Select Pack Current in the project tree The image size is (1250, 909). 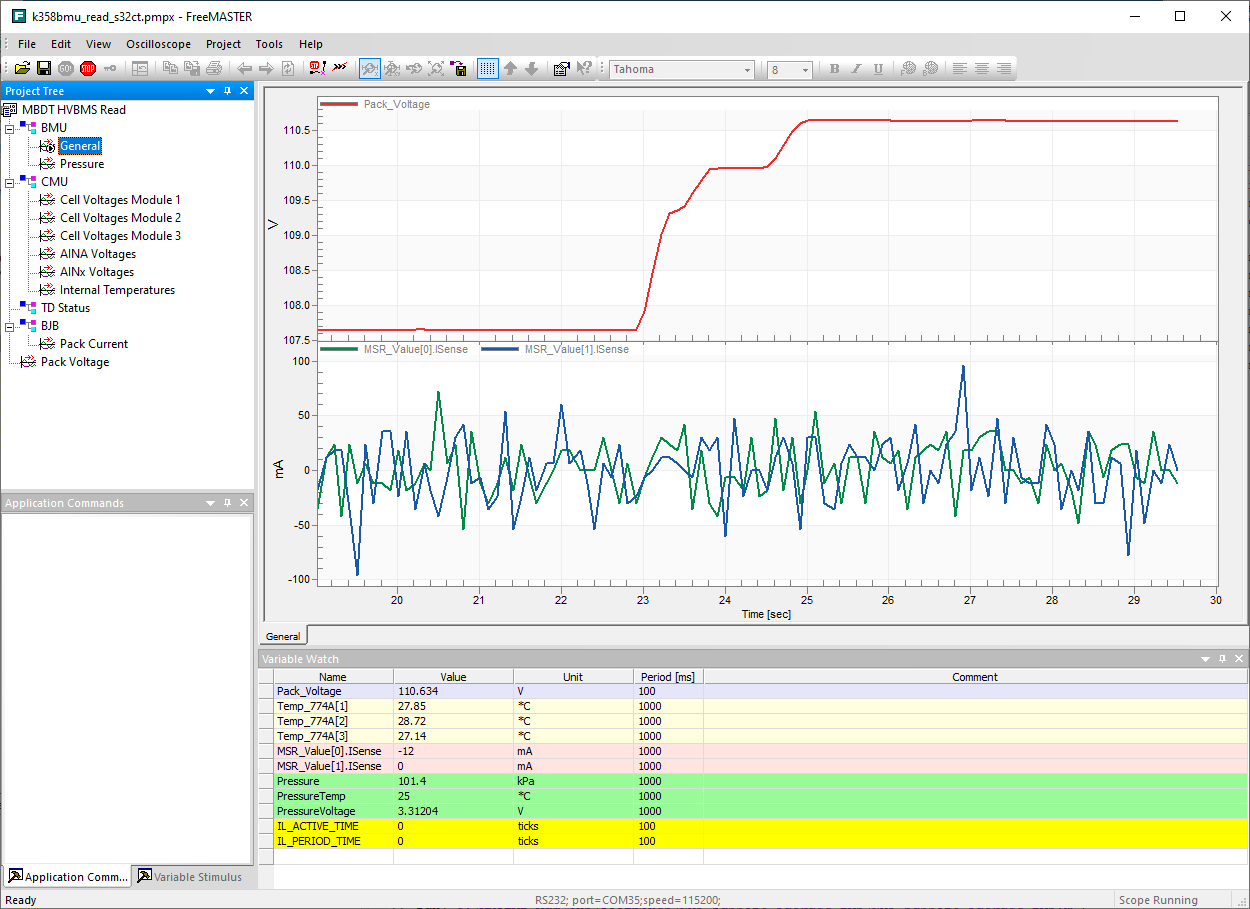pyautogui.click(x=95, y=343)
